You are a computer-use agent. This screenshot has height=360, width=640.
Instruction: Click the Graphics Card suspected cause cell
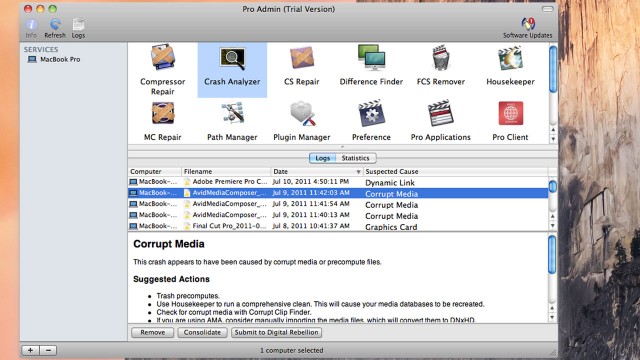[391, 227]
